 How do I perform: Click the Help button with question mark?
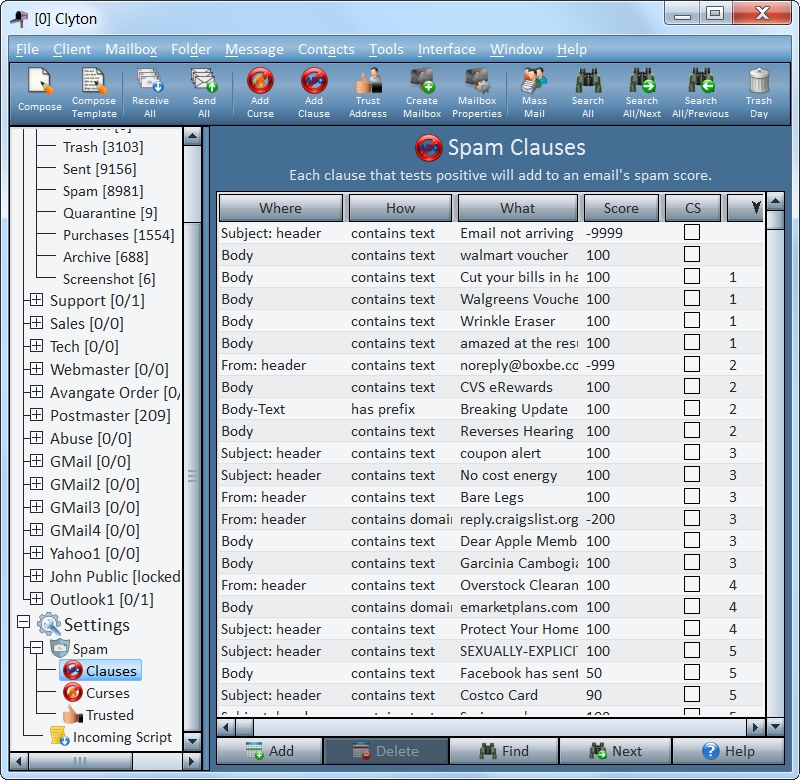[x=728, y=751]
